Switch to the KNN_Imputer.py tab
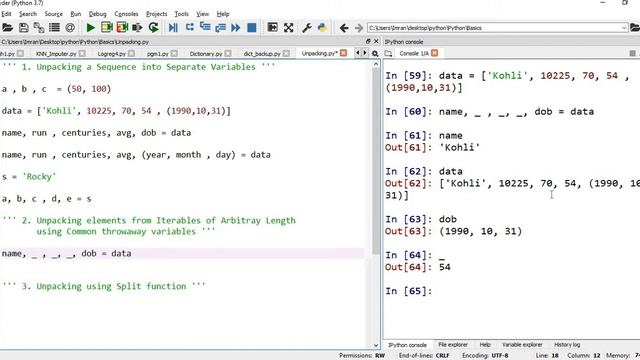Viewport: 640px width, 360px height. [x=56, y=53]
